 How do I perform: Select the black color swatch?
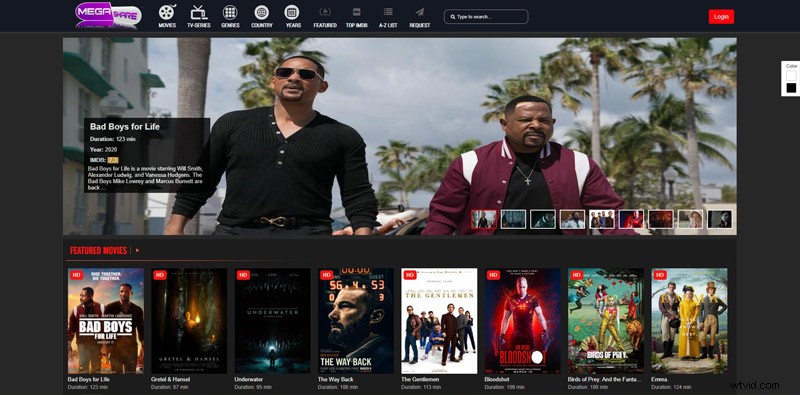point(791,88)
